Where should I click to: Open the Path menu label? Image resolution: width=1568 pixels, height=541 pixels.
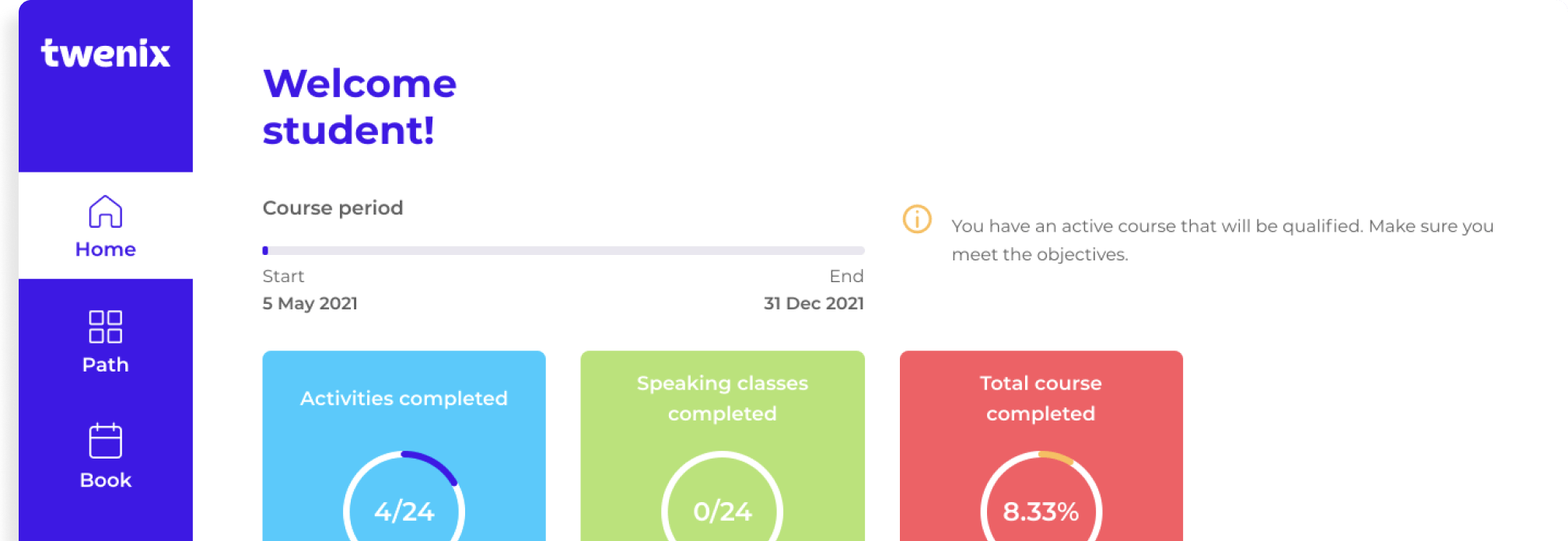[x=106, y=365]
